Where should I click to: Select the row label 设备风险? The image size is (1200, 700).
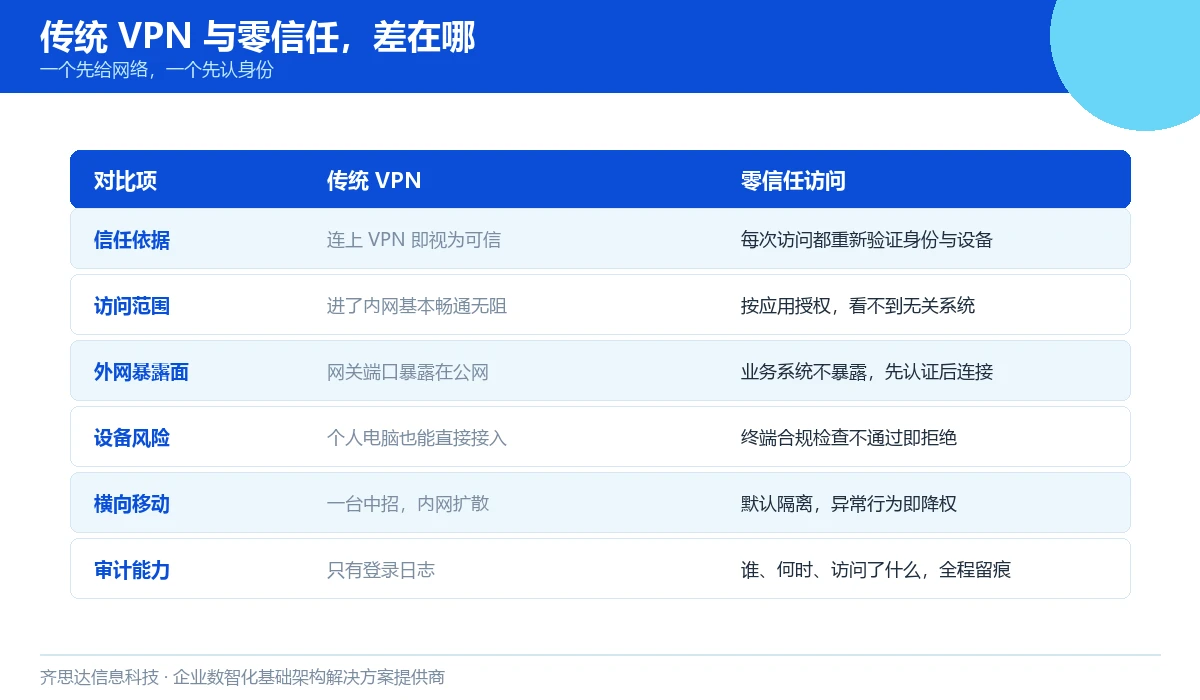click(132, 438)
